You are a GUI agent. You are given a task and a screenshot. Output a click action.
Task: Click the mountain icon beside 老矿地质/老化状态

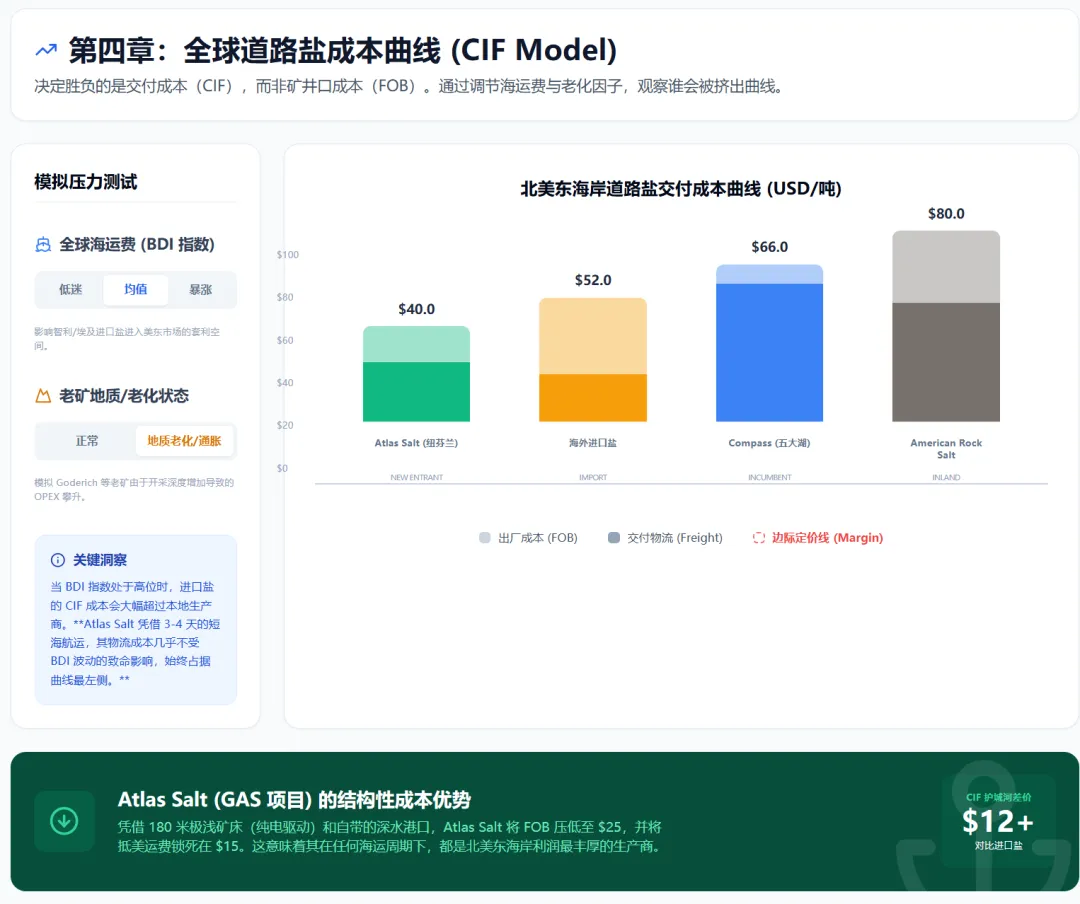pyautogui.click(x=43, y=396)
